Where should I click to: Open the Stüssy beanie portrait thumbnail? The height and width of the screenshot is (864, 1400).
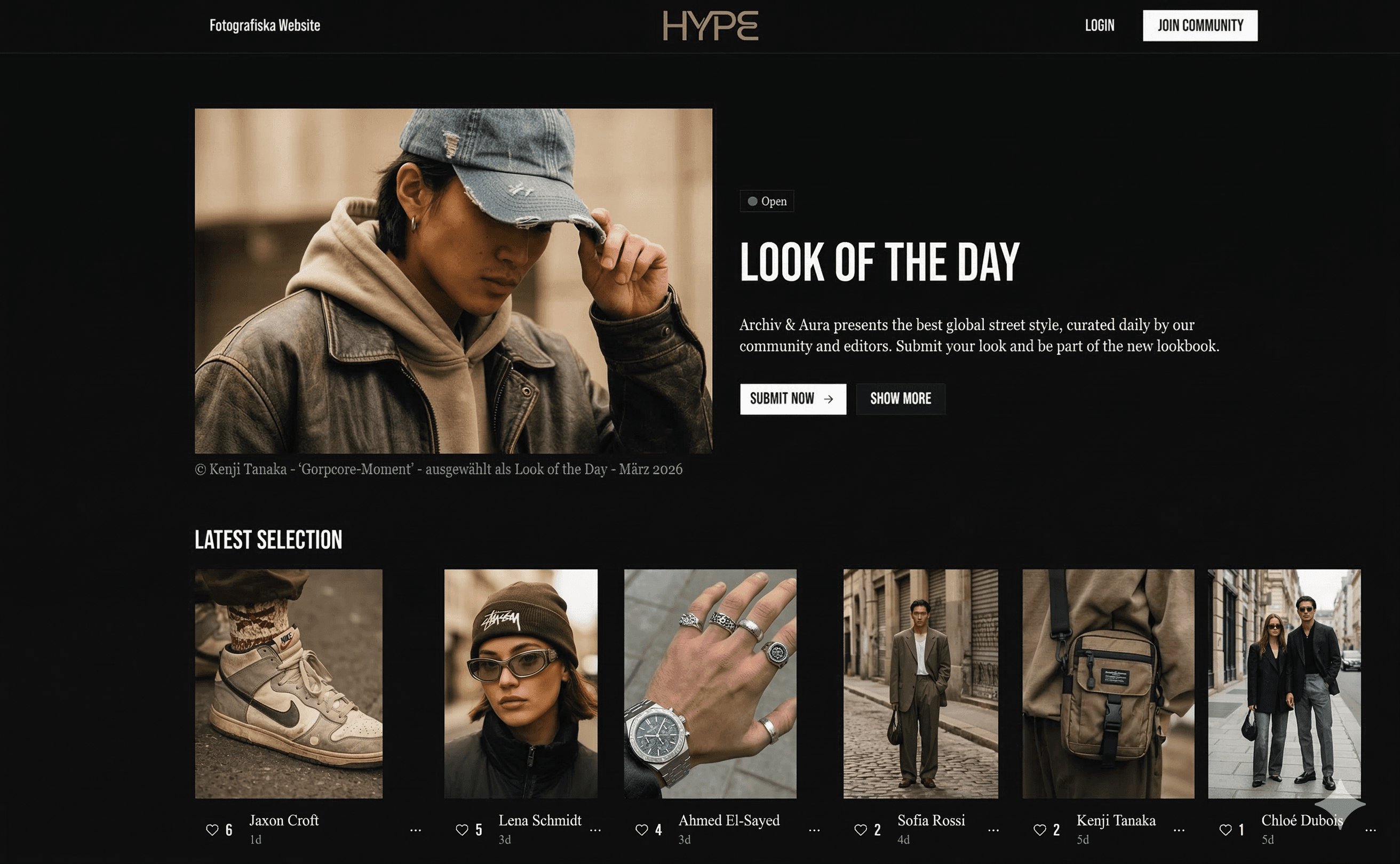(x=521, y=683)
